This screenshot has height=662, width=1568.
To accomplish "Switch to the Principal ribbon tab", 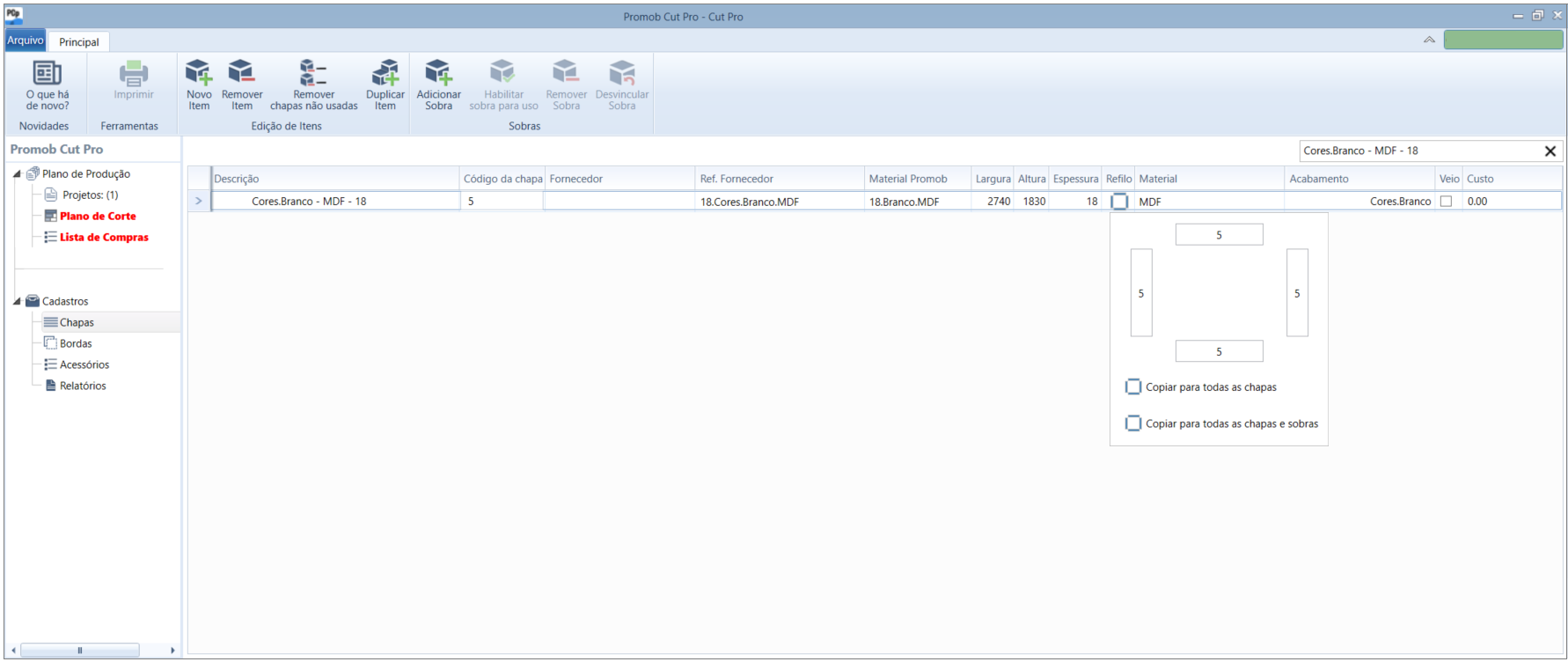I will (x=79, y=41).
